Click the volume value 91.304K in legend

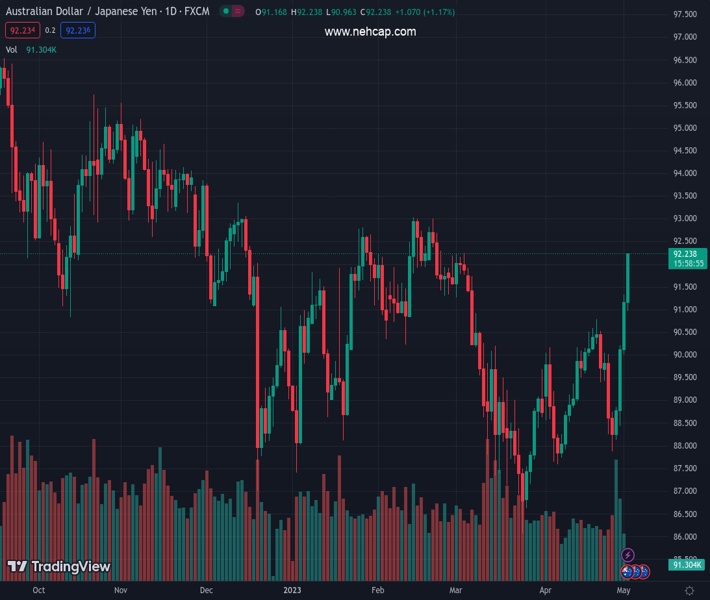coord(41,49)
